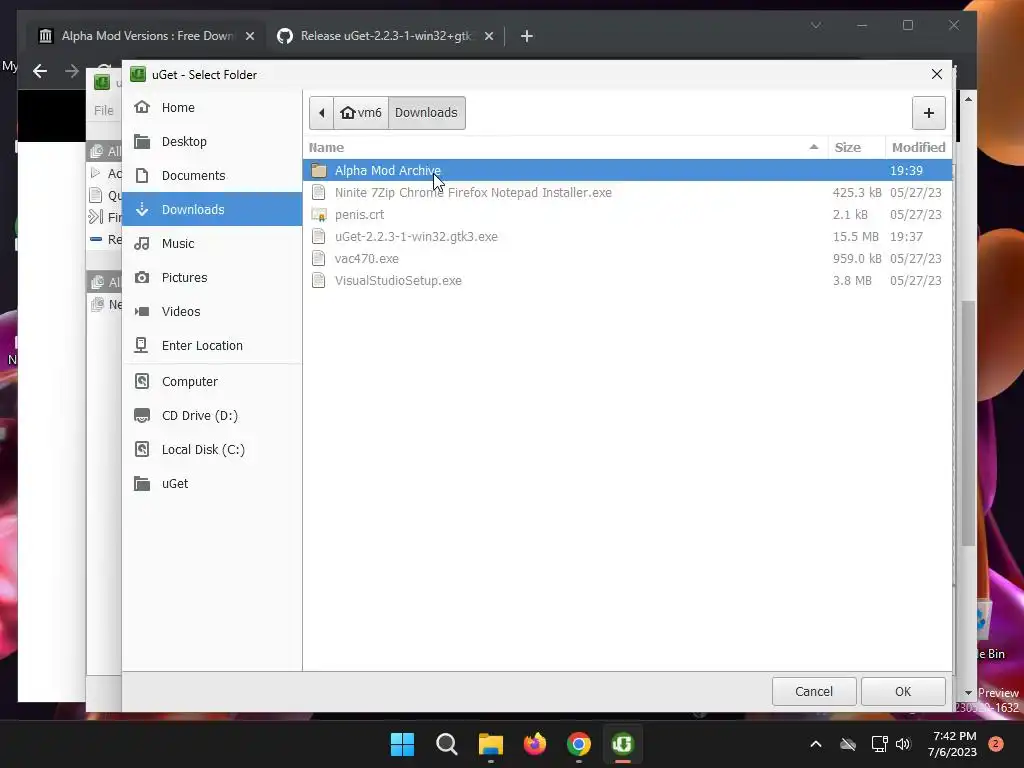1024x768 pixels.
Task: Click the vac470.exe file entry
Action: tap(627, 259)
